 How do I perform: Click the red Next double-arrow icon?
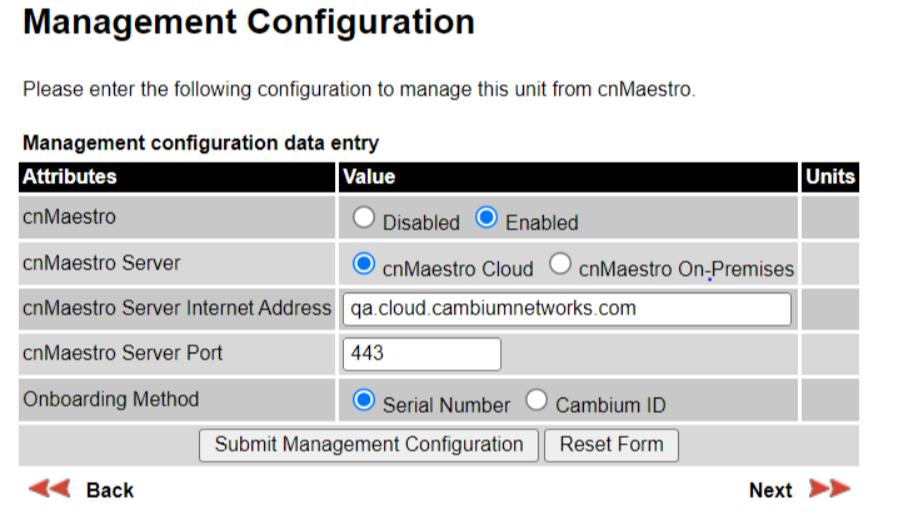(830, 489)
